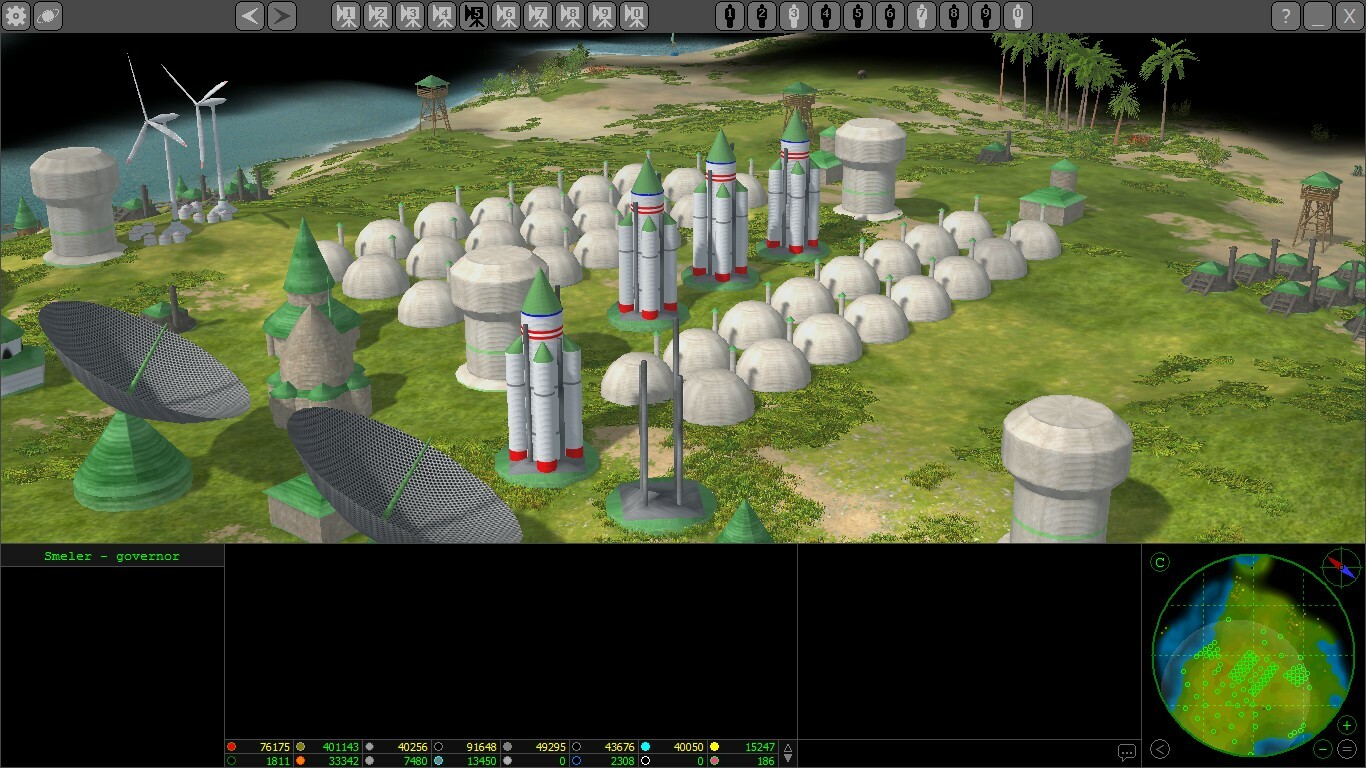Select unit group 7
Image resolution: width=1366 pixels, height=768 pixels.
pyautogui.click(x=922, y=16)
